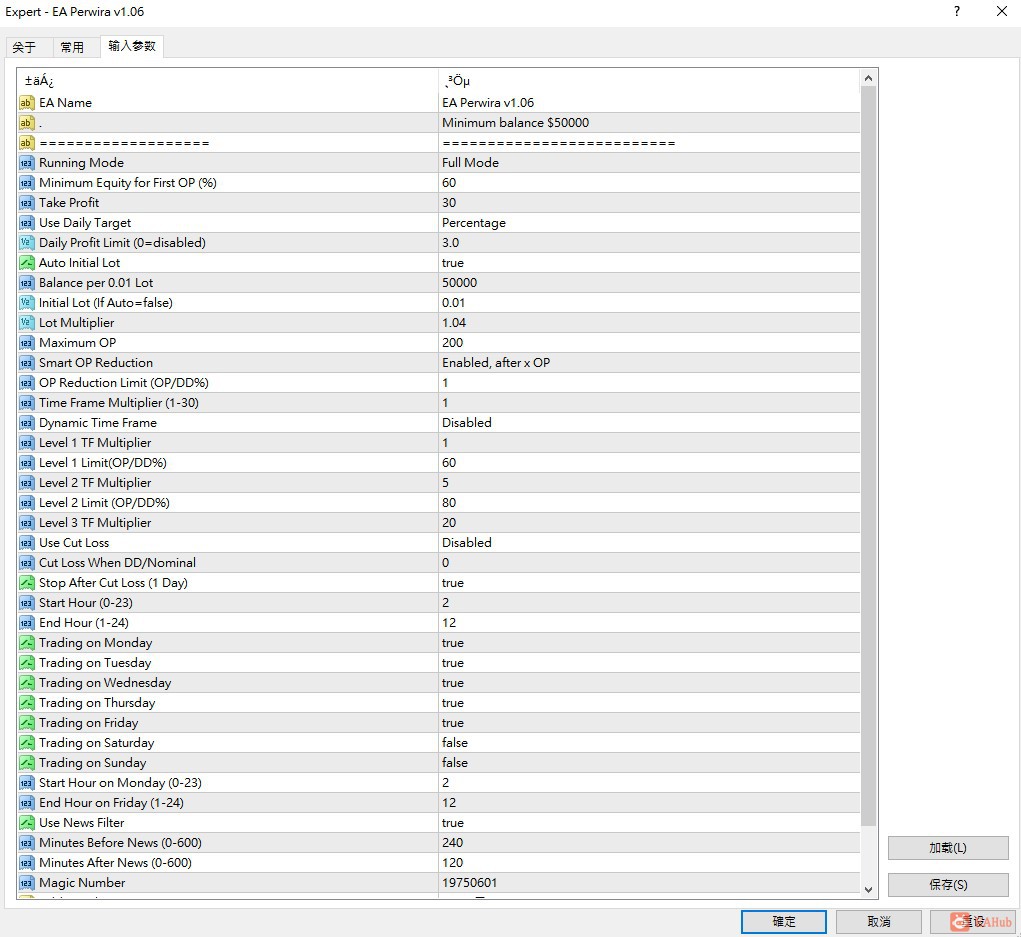Viewport: 1021px width, 937px height.
Task: Click the icon beside Lot Multiplier
Action: [26, 323]
